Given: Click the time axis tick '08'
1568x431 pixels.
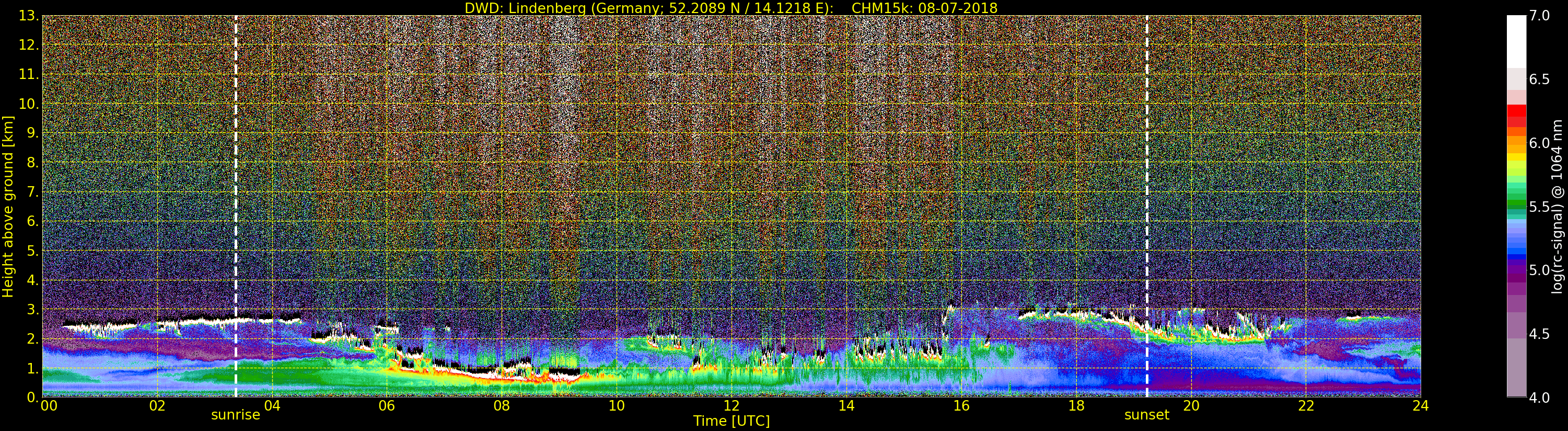Looking at the screenshot, I should click(x=502, y=406).
